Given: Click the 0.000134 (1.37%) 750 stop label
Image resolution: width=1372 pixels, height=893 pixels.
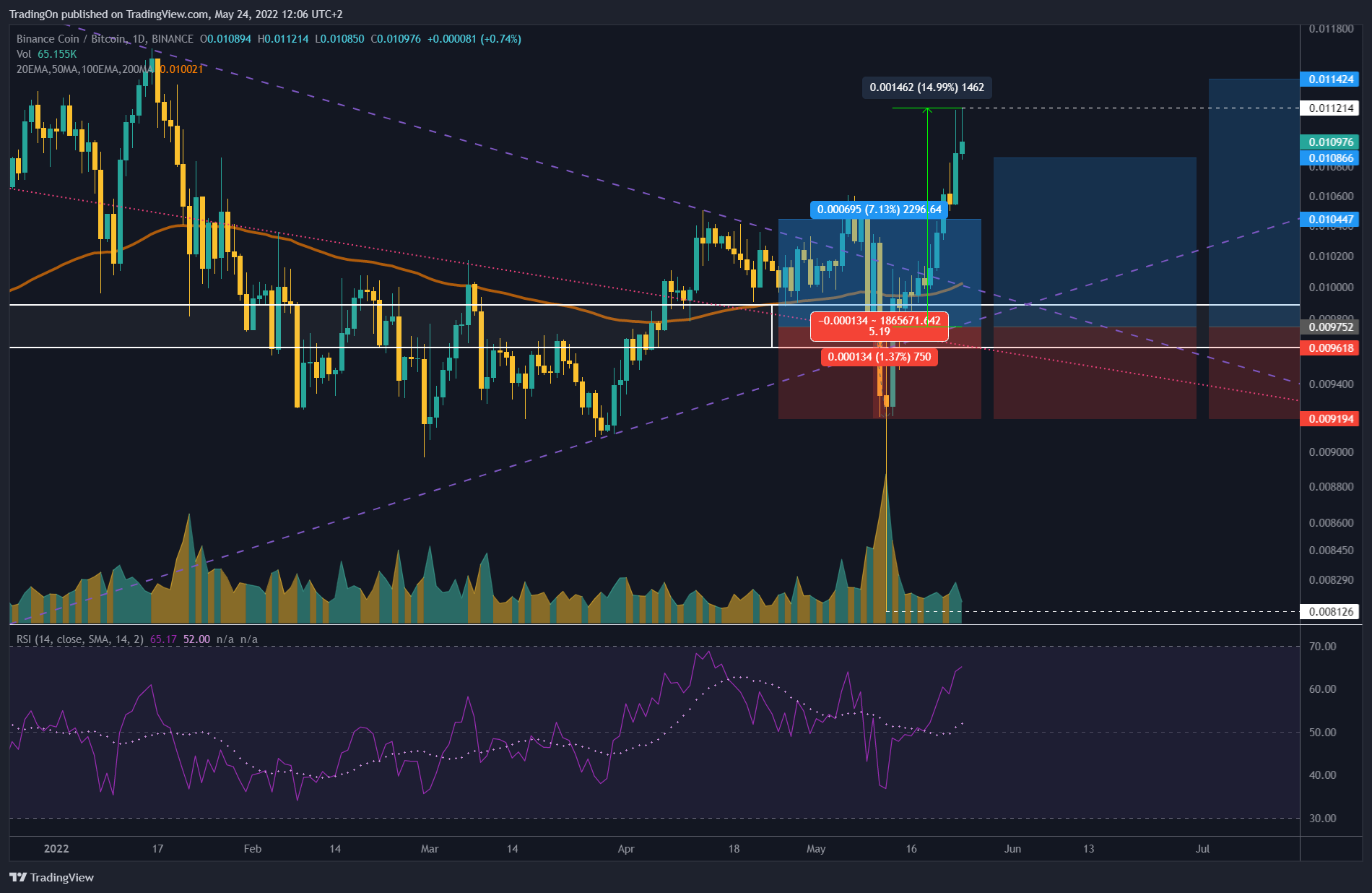Looking at the screenshot, I should (x=879, y=357).
